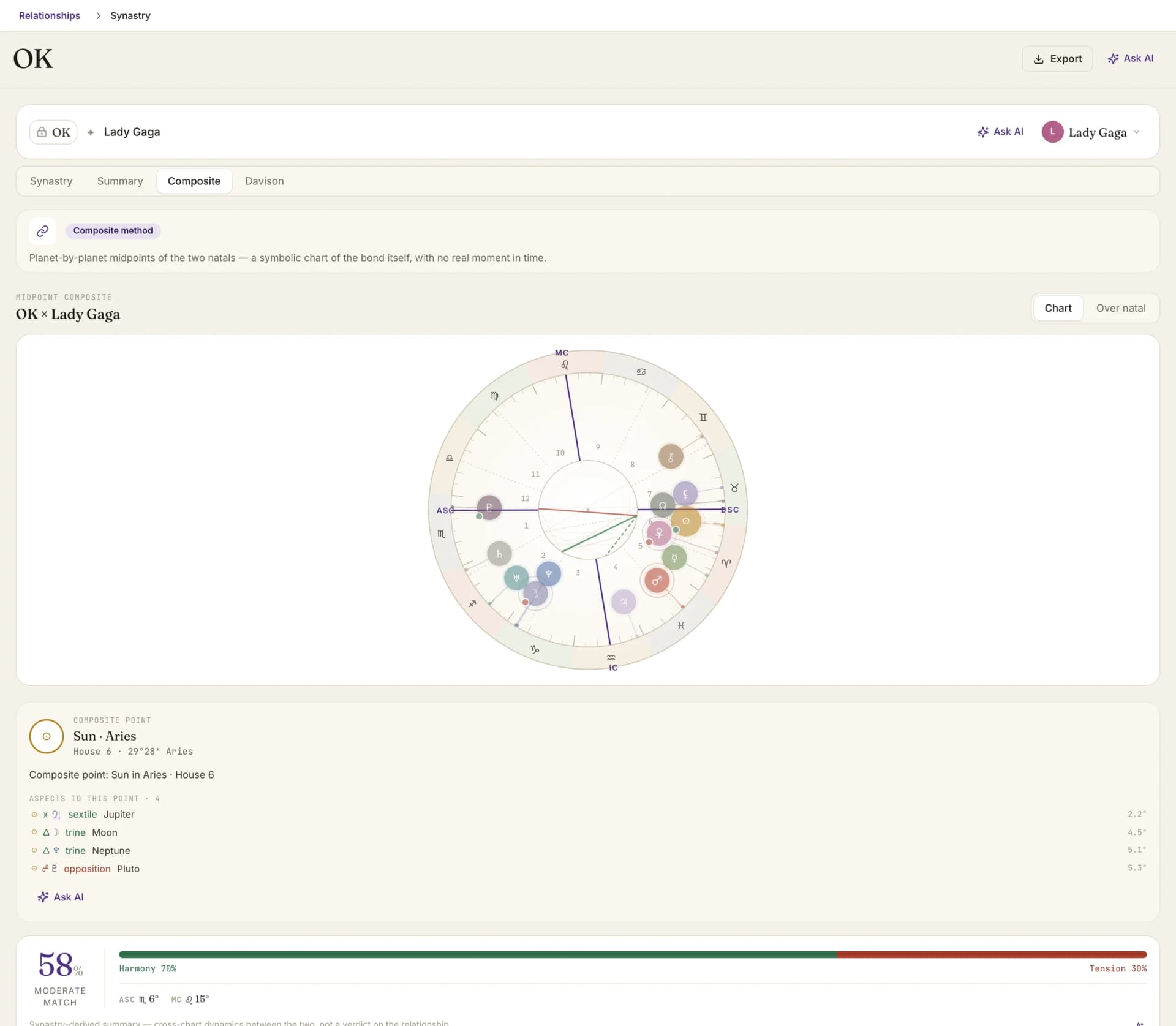Click the Harmony green portion of score bar
This screenshot has width=1176, height=1026.
478,954
